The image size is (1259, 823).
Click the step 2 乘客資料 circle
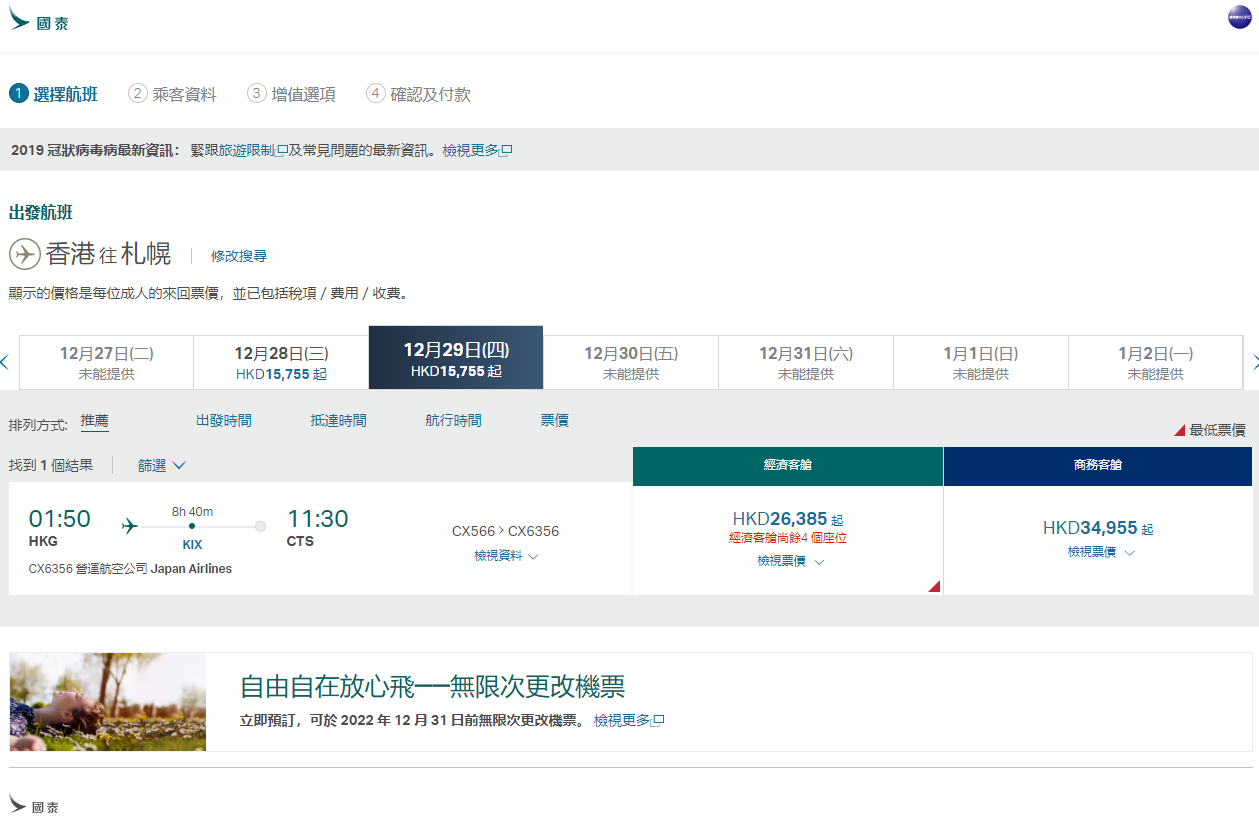tap(138, 94)
